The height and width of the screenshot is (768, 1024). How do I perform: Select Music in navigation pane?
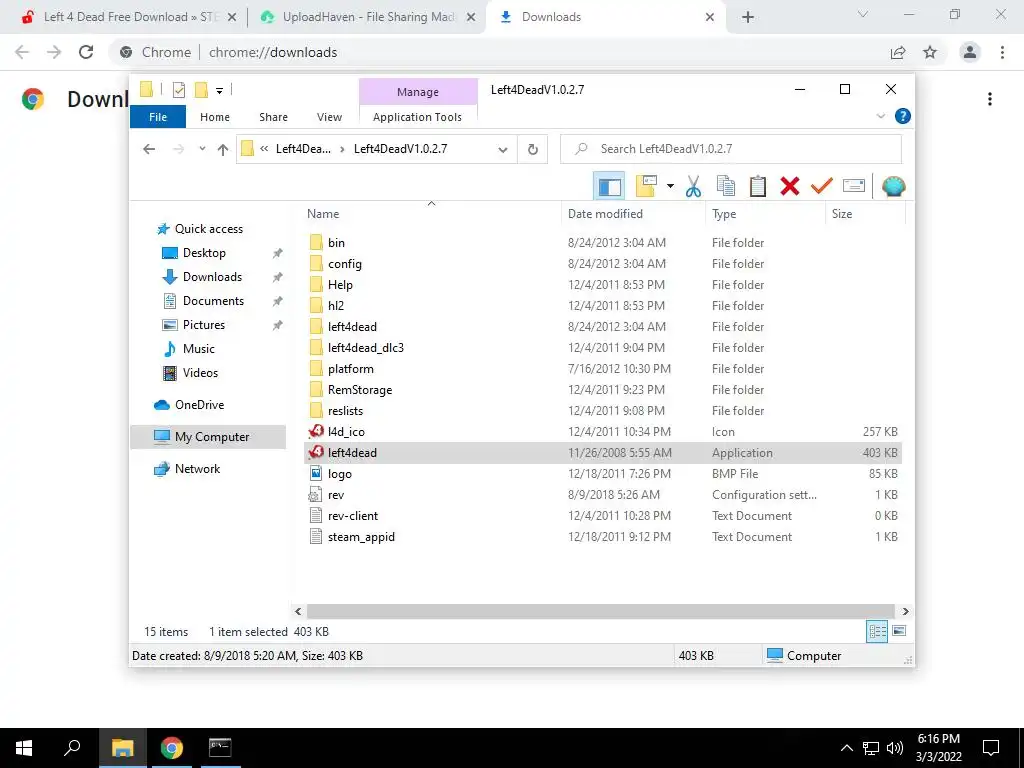pyautogui.click(x=199, y=349)
